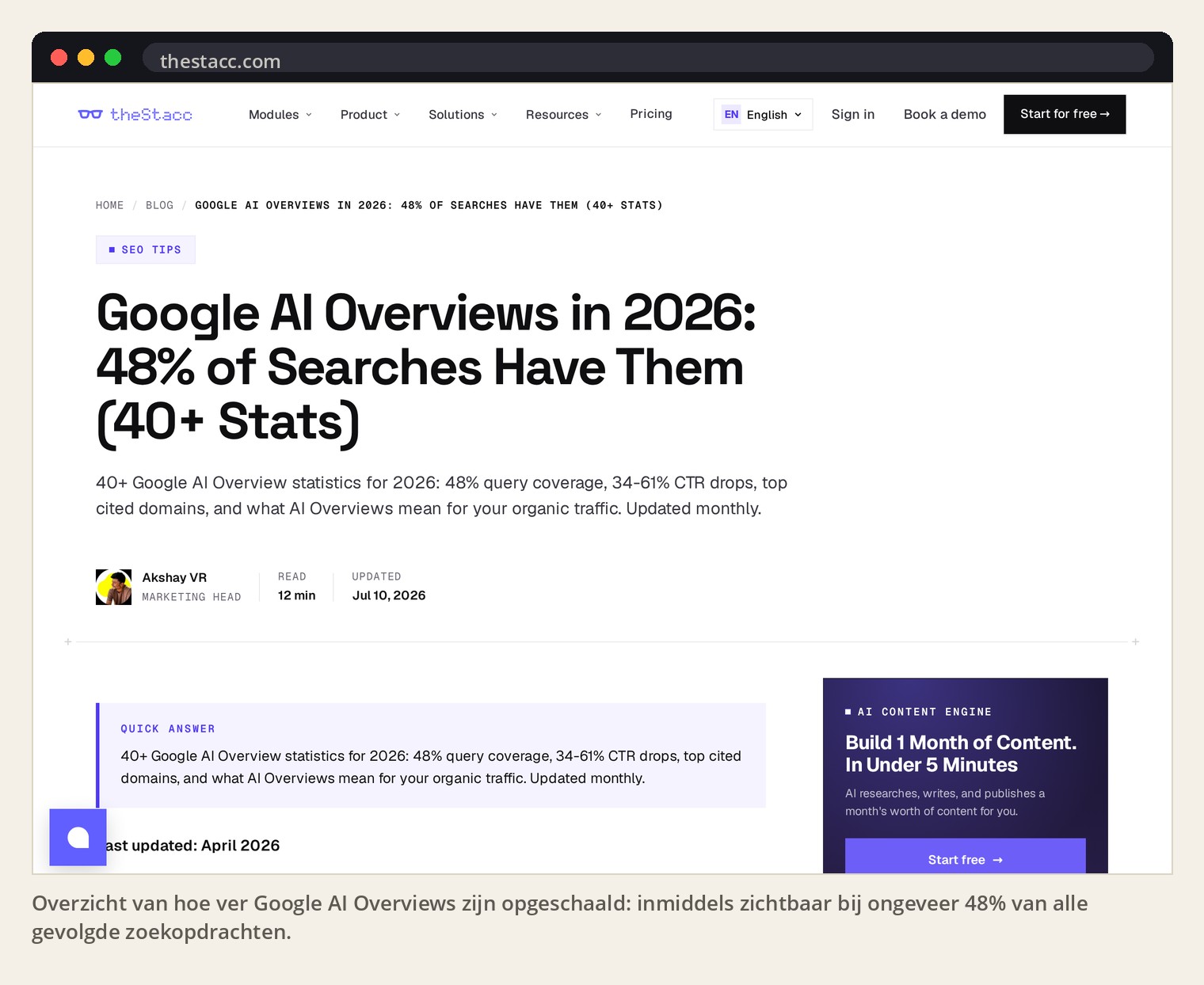Image resolution: width=1204 pixels, height=985 pixels.
Task: Click the MARKETING HEAD label
Action: click(192, 597)
